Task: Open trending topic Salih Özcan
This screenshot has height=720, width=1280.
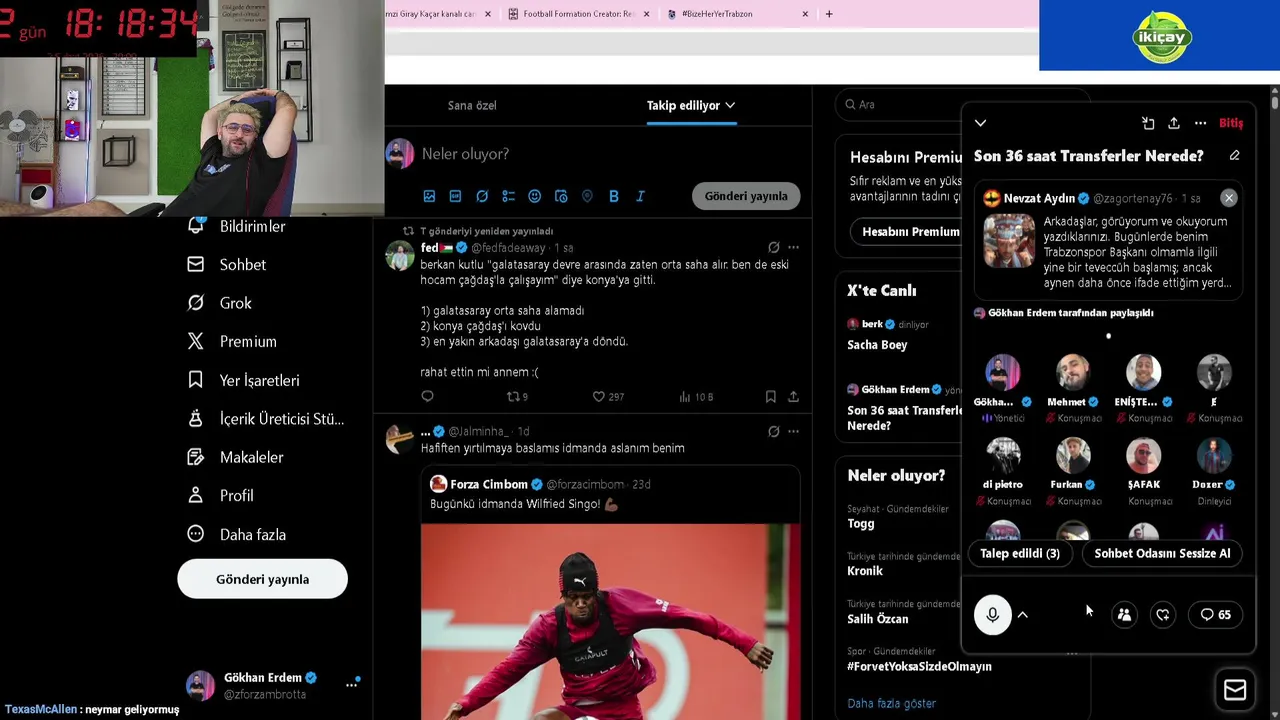Action: [x=878, y=619]
